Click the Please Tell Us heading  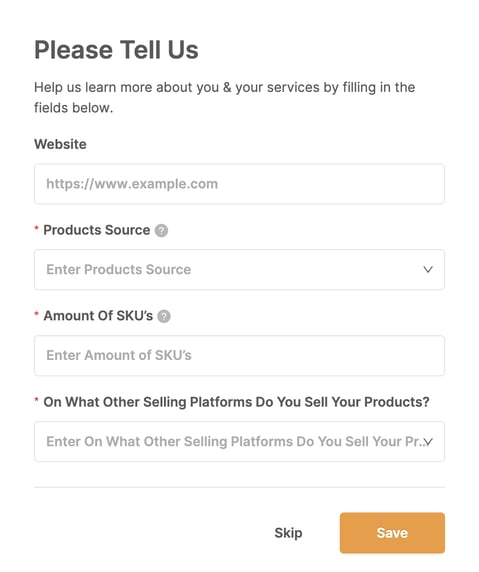pos(116,50)
